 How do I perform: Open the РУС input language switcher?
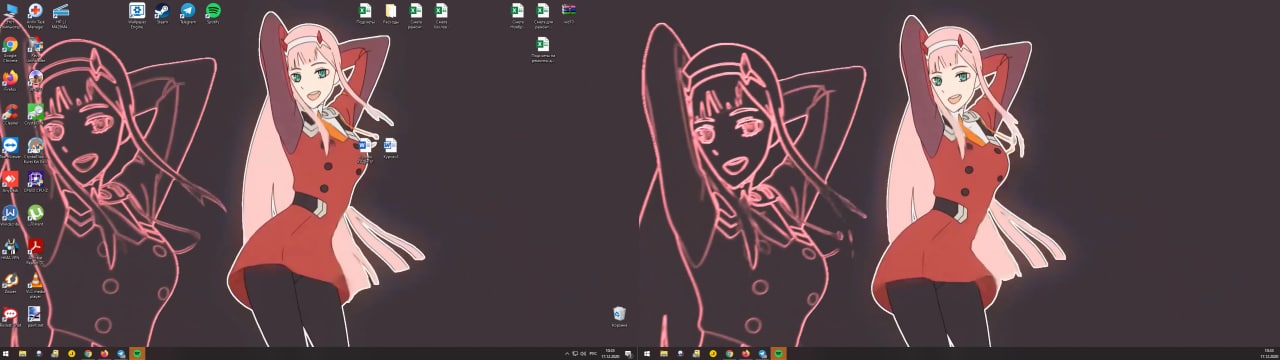(x=593, y=354)
